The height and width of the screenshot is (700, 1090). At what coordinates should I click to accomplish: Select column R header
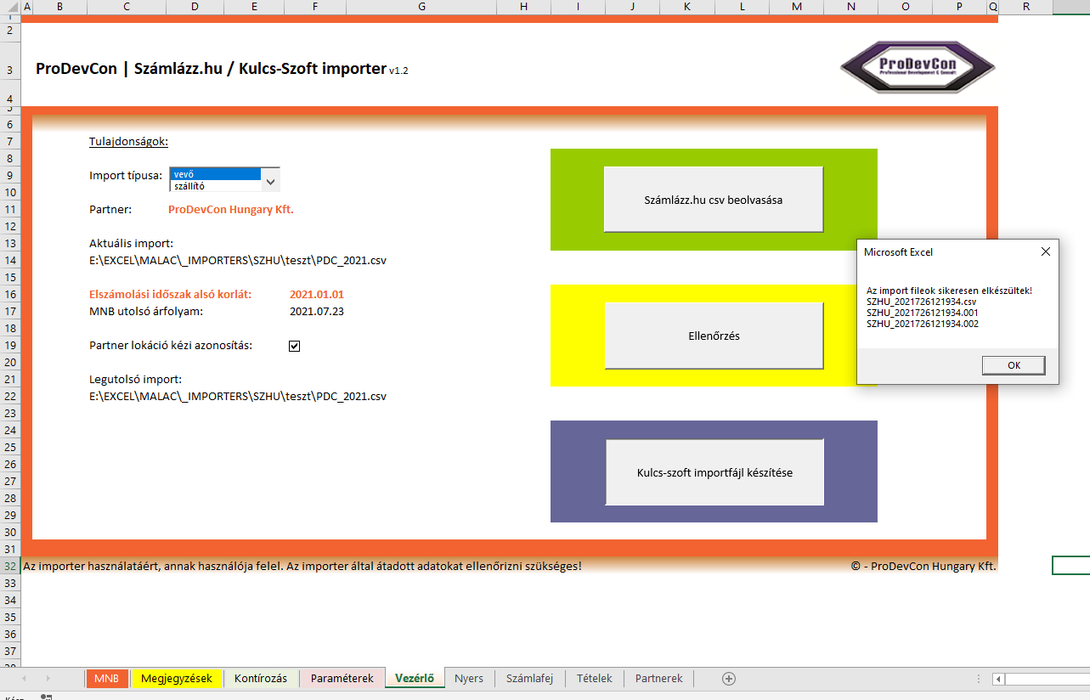coord(1026,6)
